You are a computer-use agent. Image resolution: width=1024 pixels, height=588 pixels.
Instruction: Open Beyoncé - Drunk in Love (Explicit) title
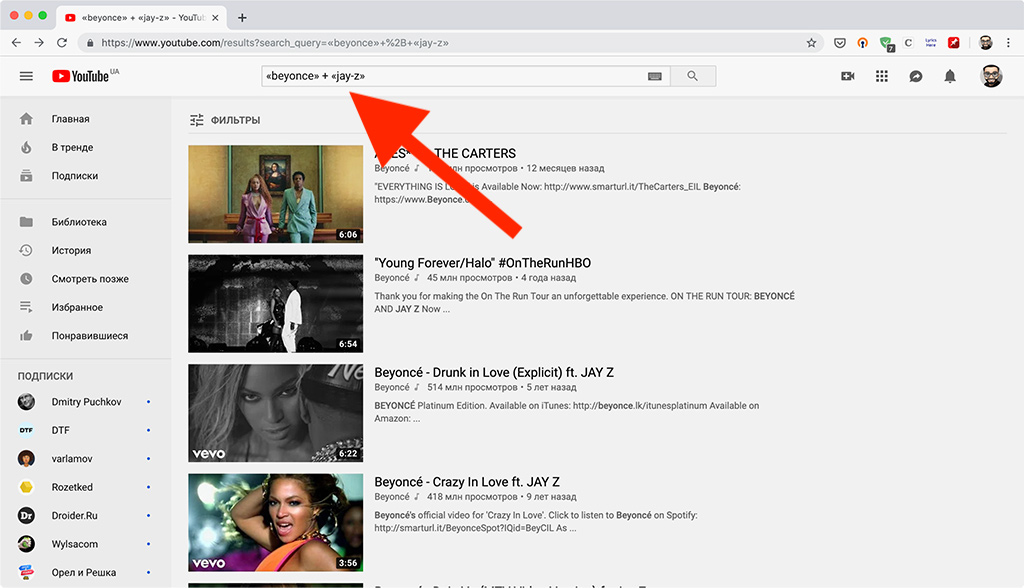(x=494, y=372)
